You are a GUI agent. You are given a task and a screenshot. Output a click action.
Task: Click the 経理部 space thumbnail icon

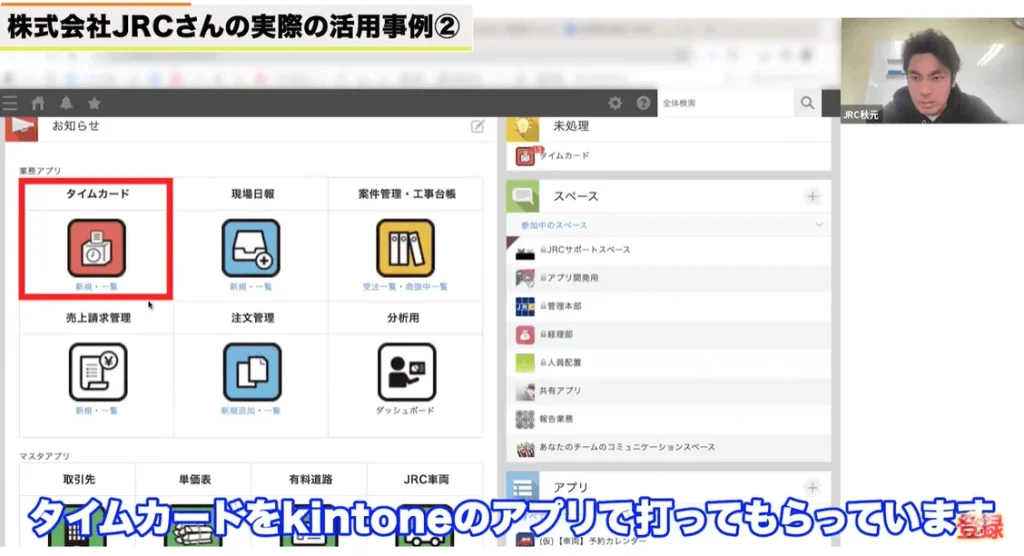(525, 335)
